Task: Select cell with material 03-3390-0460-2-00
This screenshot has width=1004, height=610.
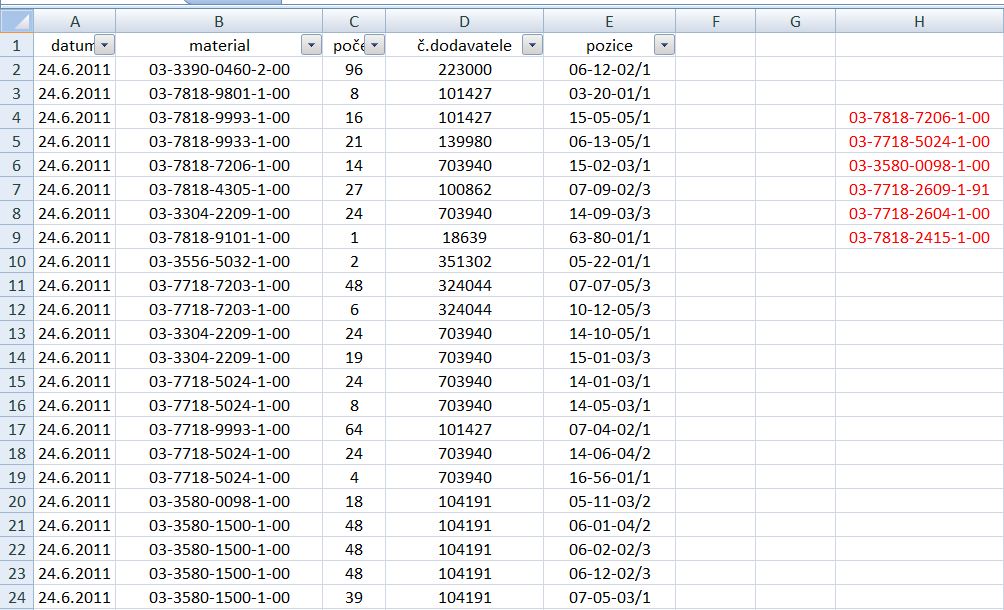Action: pos(219,69)
